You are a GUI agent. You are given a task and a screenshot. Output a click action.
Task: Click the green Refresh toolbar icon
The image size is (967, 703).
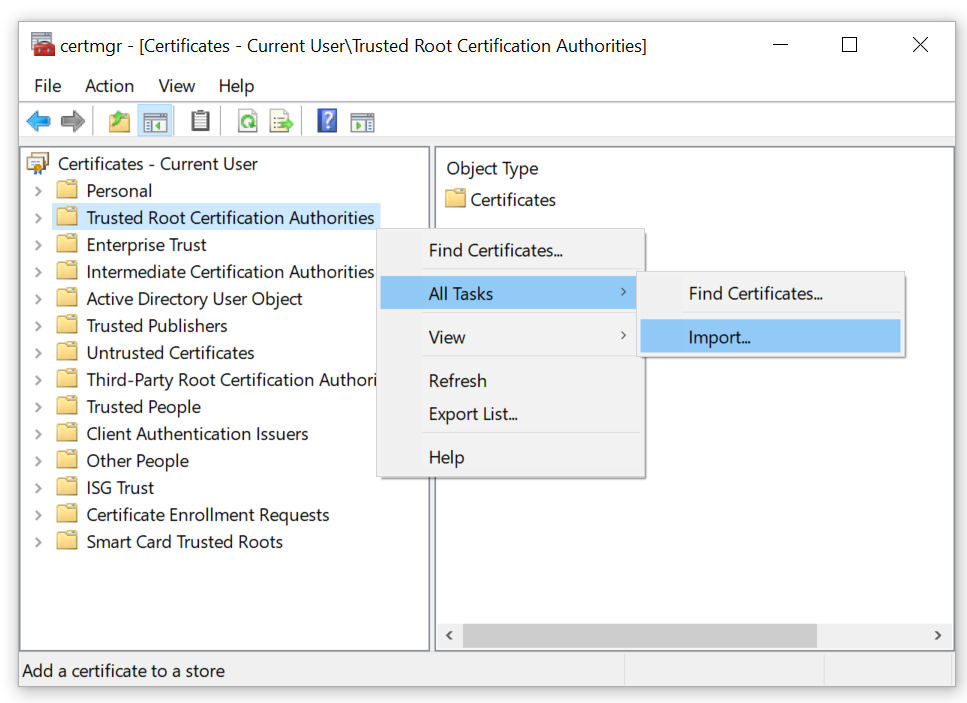(247, 122)
